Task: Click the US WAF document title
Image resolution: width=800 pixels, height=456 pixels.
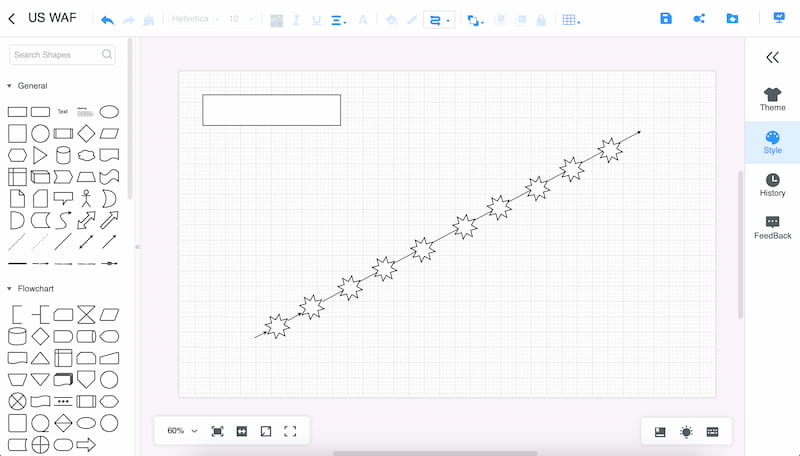Action: tap(52, 18)
